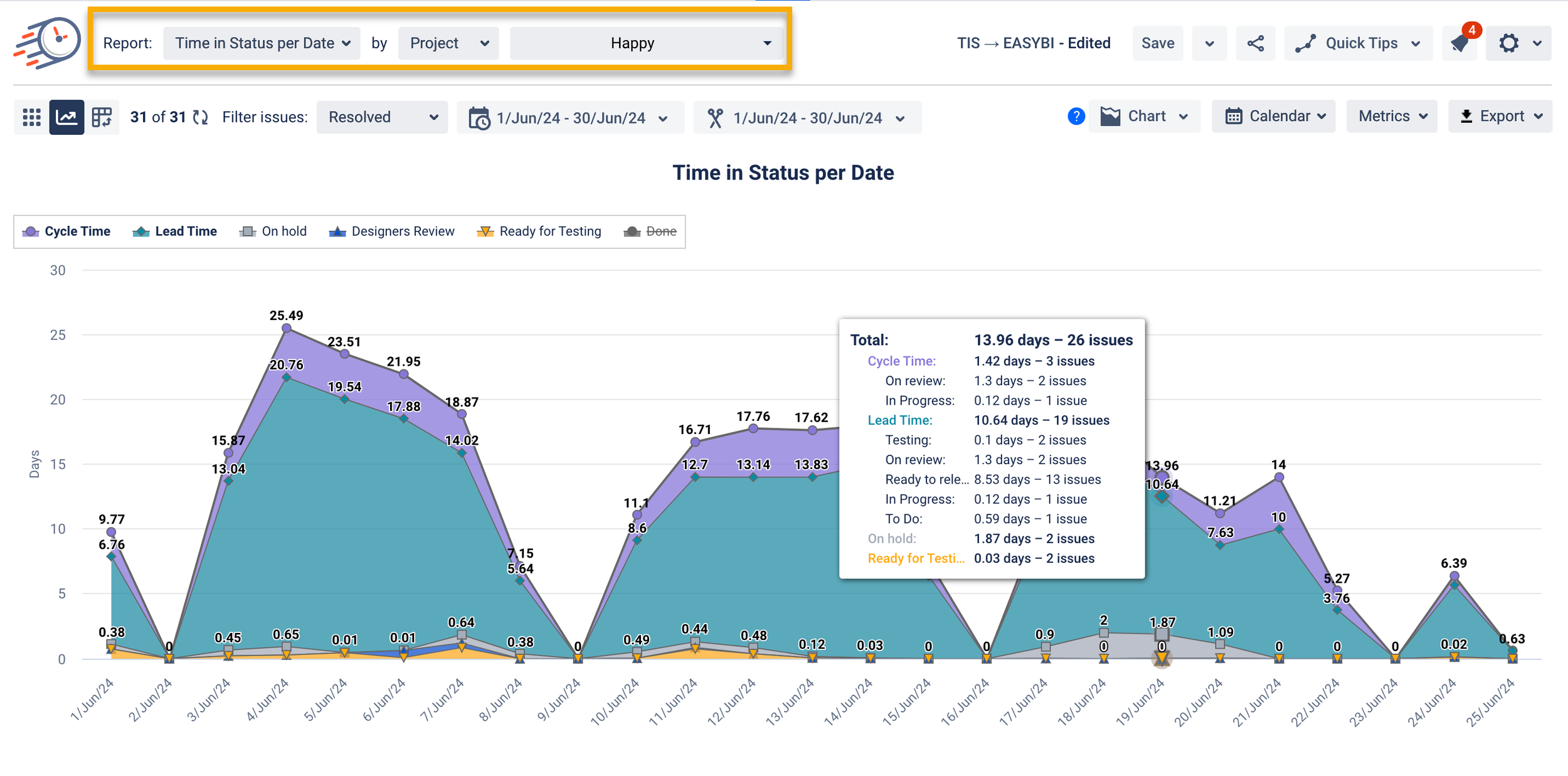1568x776 pixels.
Task: Open the Calendar menu
Action: (x=1273, y=117)
